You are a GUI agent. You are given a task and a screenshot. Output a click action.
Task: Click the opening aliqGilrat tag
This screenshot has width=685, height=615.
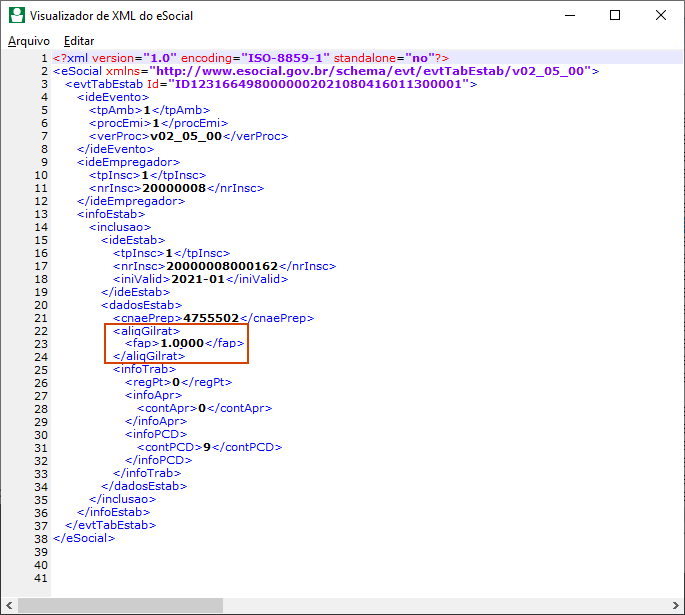[x=146, y=330]
